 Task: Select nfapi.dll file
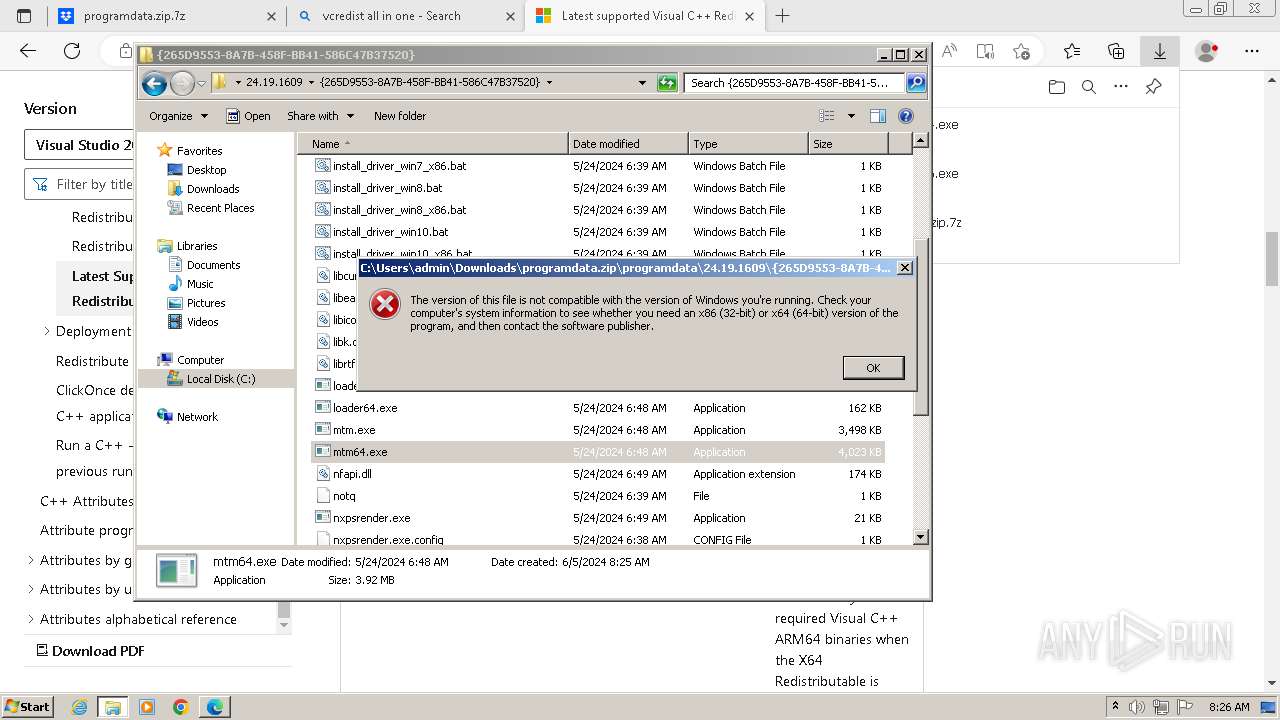click(x=352, y=474)
